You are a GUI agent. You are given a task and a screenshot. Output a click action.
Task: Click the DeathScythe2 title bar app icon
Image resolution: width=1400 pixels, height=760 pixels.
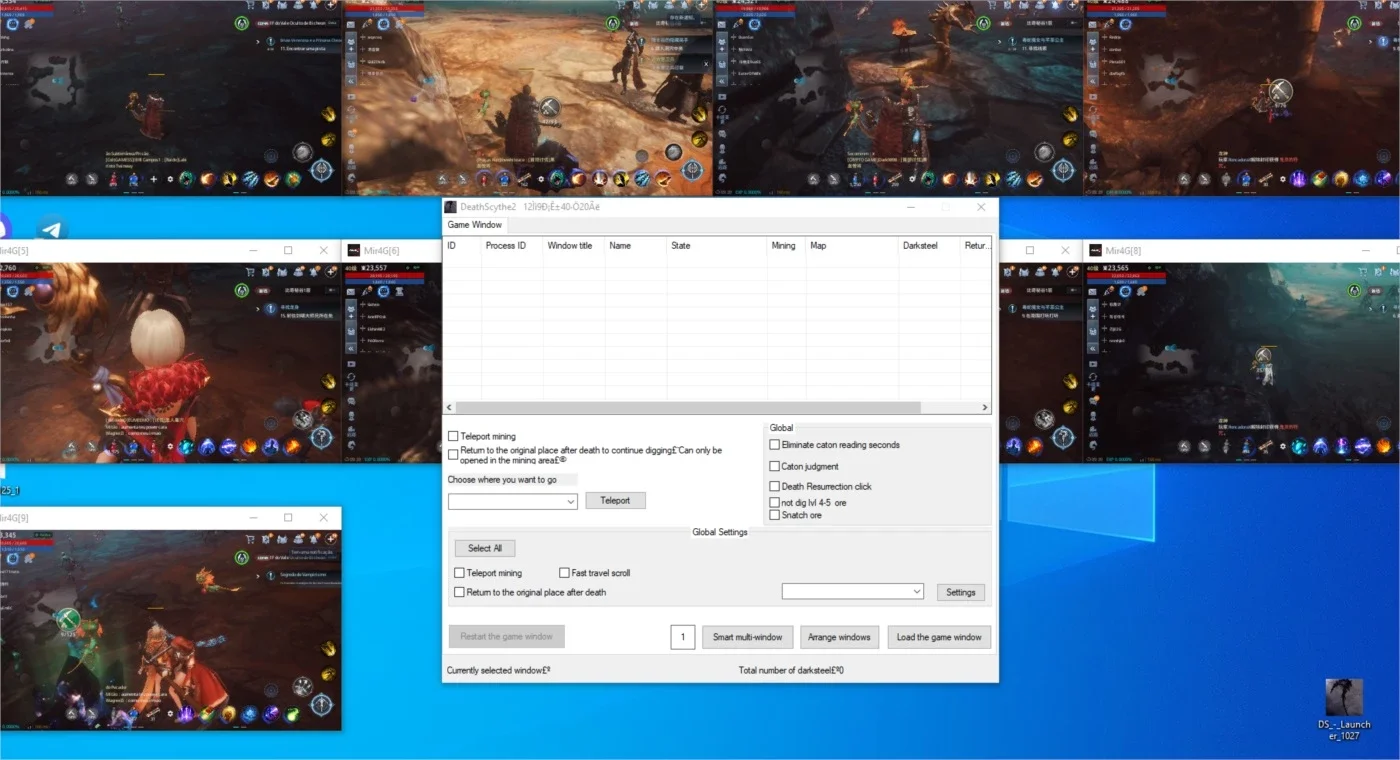450,207
